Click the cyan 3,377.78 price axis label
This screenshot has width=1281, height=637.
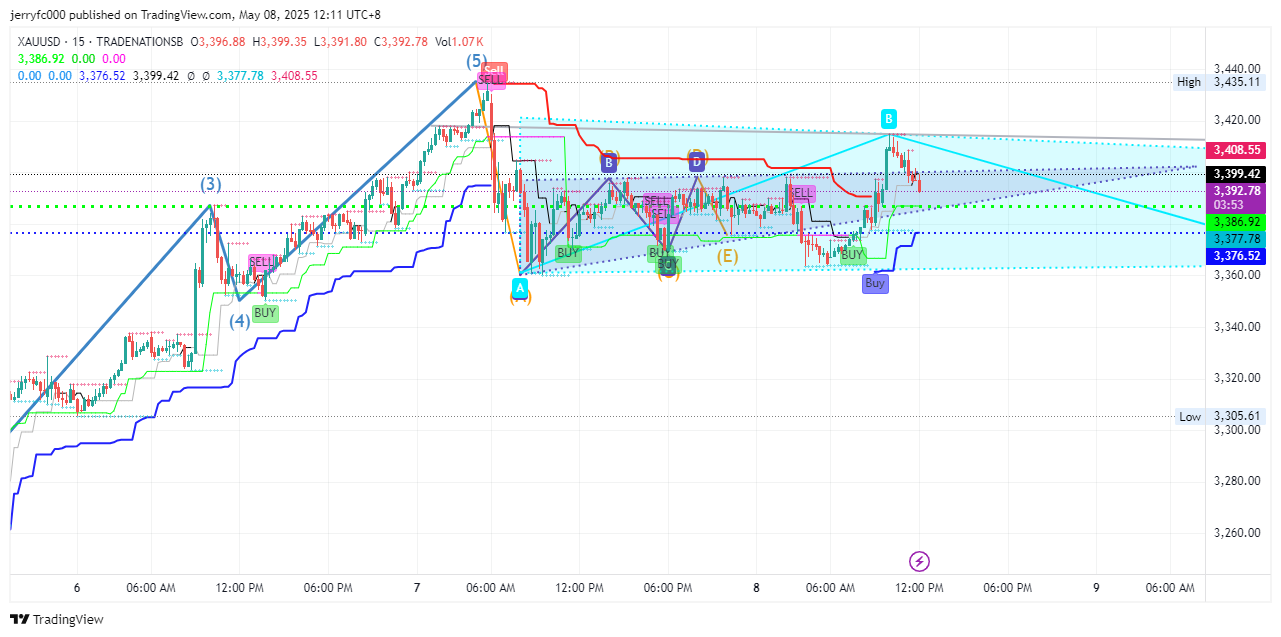point(1236,240)
